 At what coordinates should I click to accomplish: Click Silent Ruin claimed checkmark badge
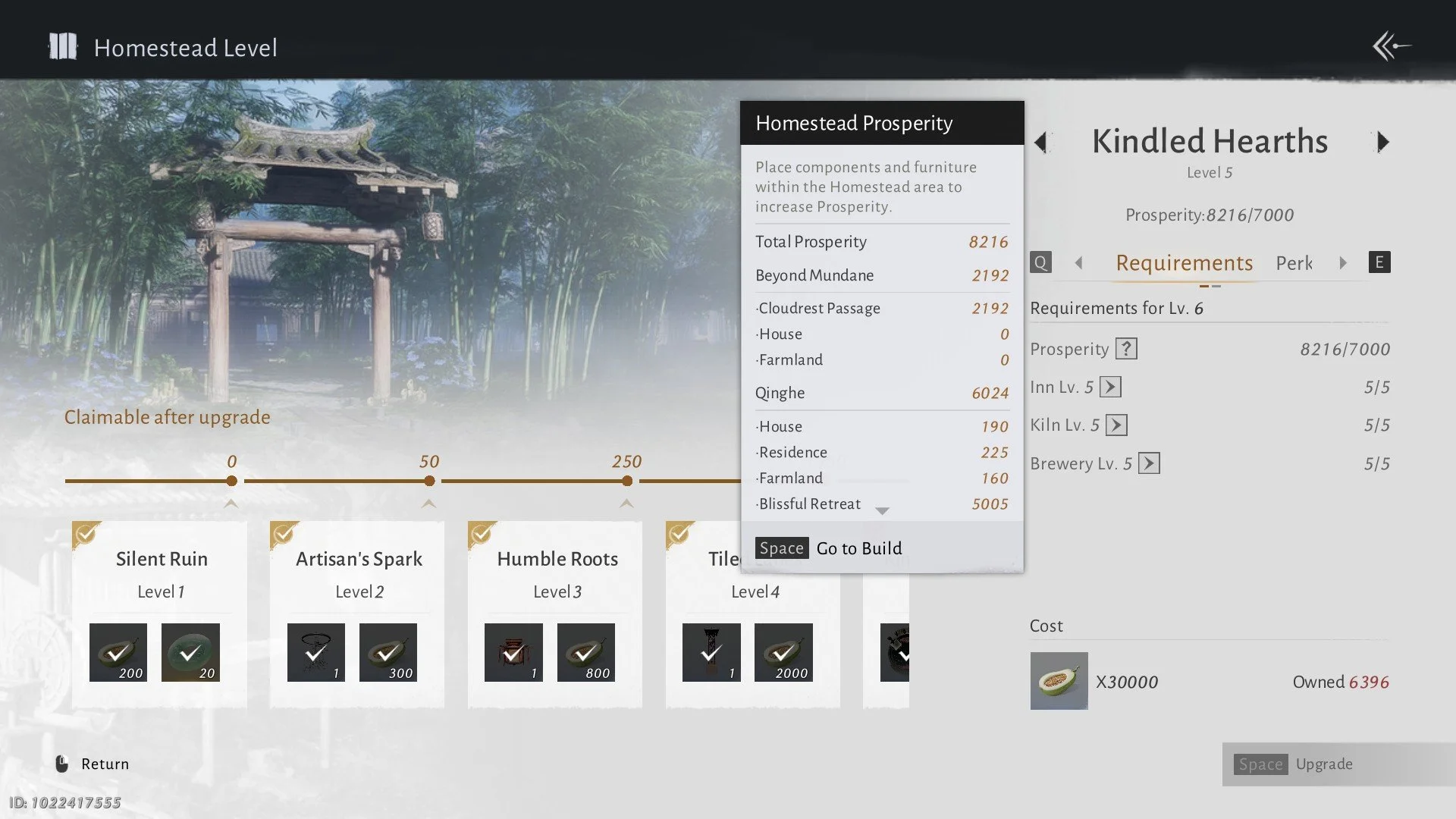pyautogui.click(x=86, y=535)
